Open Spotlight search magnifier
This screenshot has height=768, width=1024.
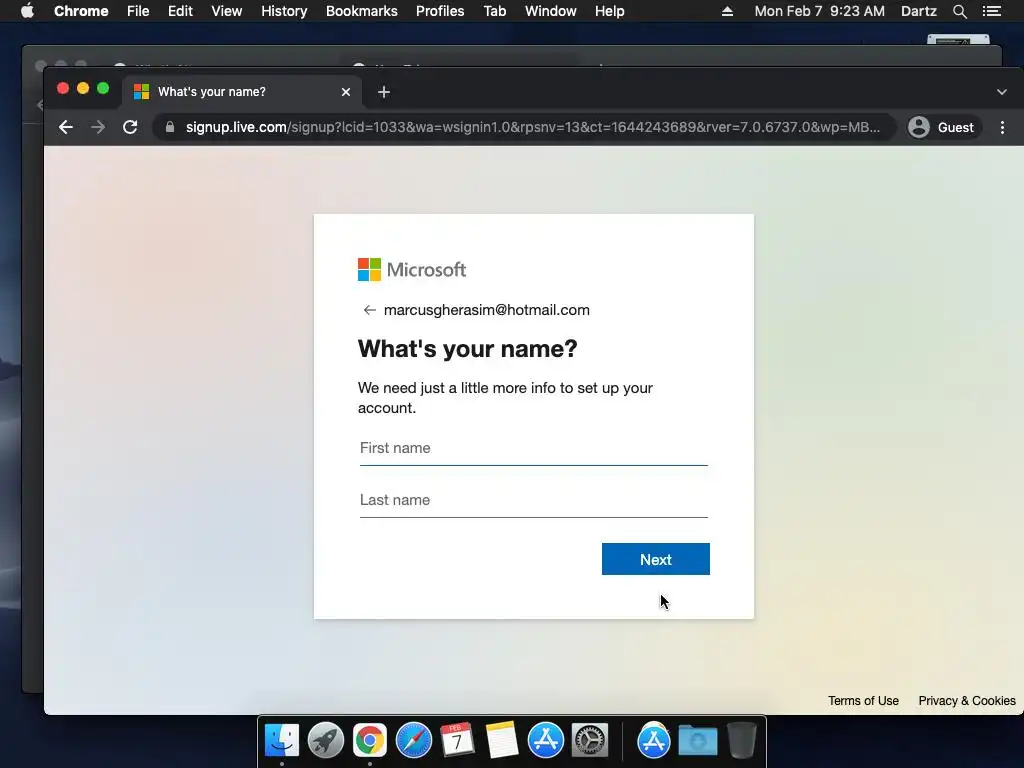[959, 11]
